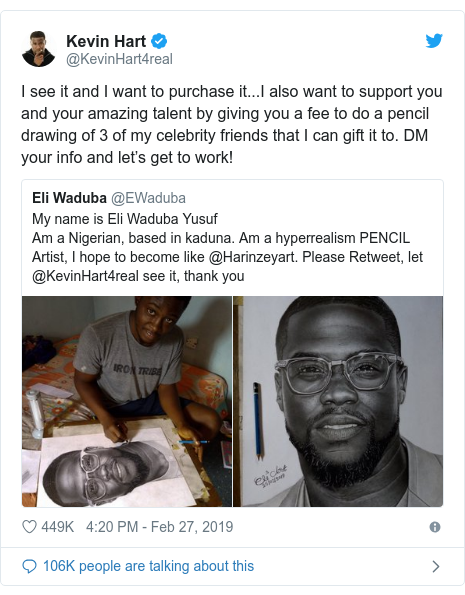Open the 4:20 PM - Feb 27, 2019 timestamp
The width and height of the screenshot is (465, 595).
tap(159, 527)
